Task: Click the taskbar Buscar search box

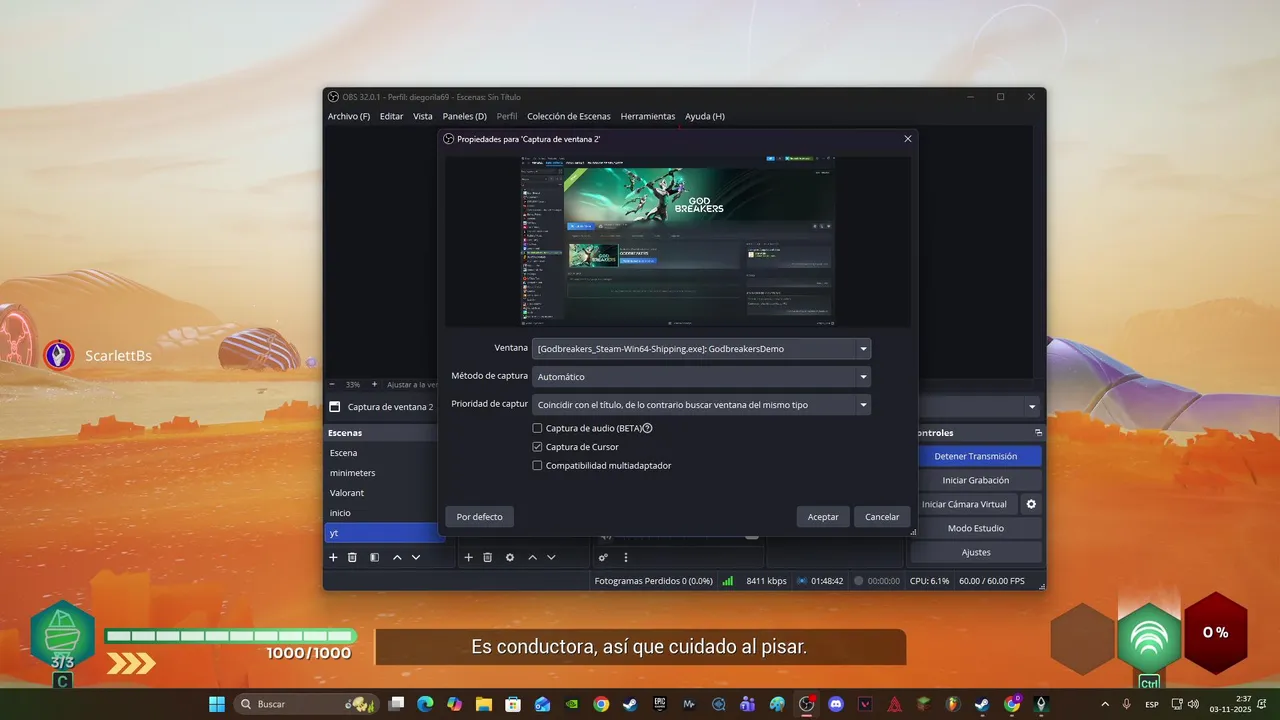Action: [306, 704]
